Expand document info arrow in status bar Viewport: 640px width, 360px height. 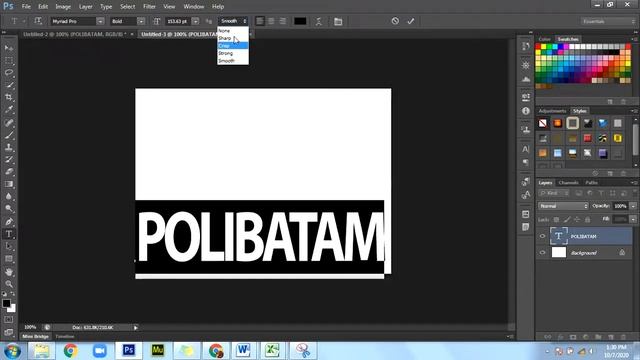[x=136, y=327]
